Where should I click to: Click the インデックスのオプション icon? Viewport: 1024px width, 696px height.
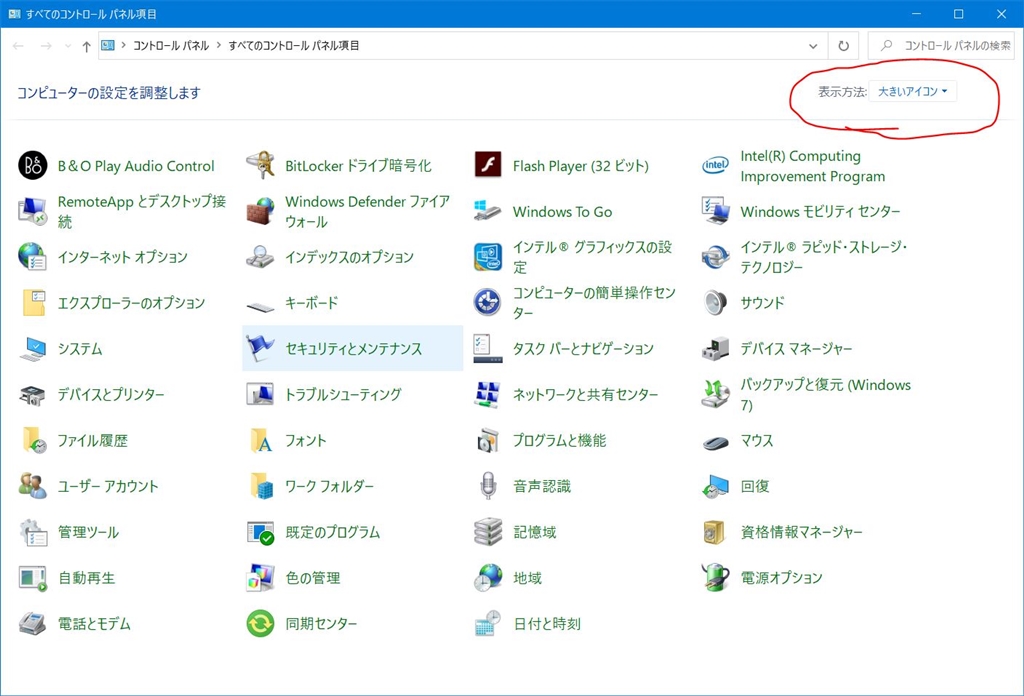(x=260, y=257)
